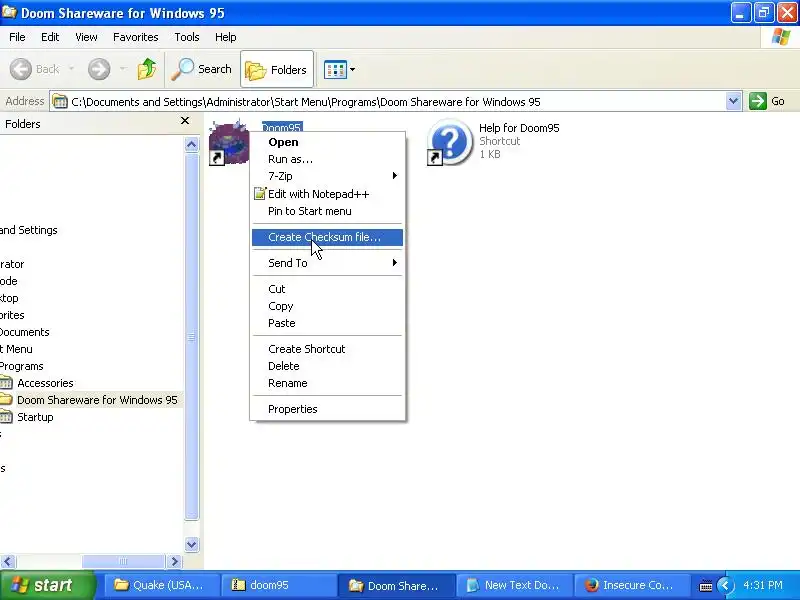Click the vertical scrollbar thumb in Folders pane
This screenshot has width=800, height=600.
click(x=191, y=337)
